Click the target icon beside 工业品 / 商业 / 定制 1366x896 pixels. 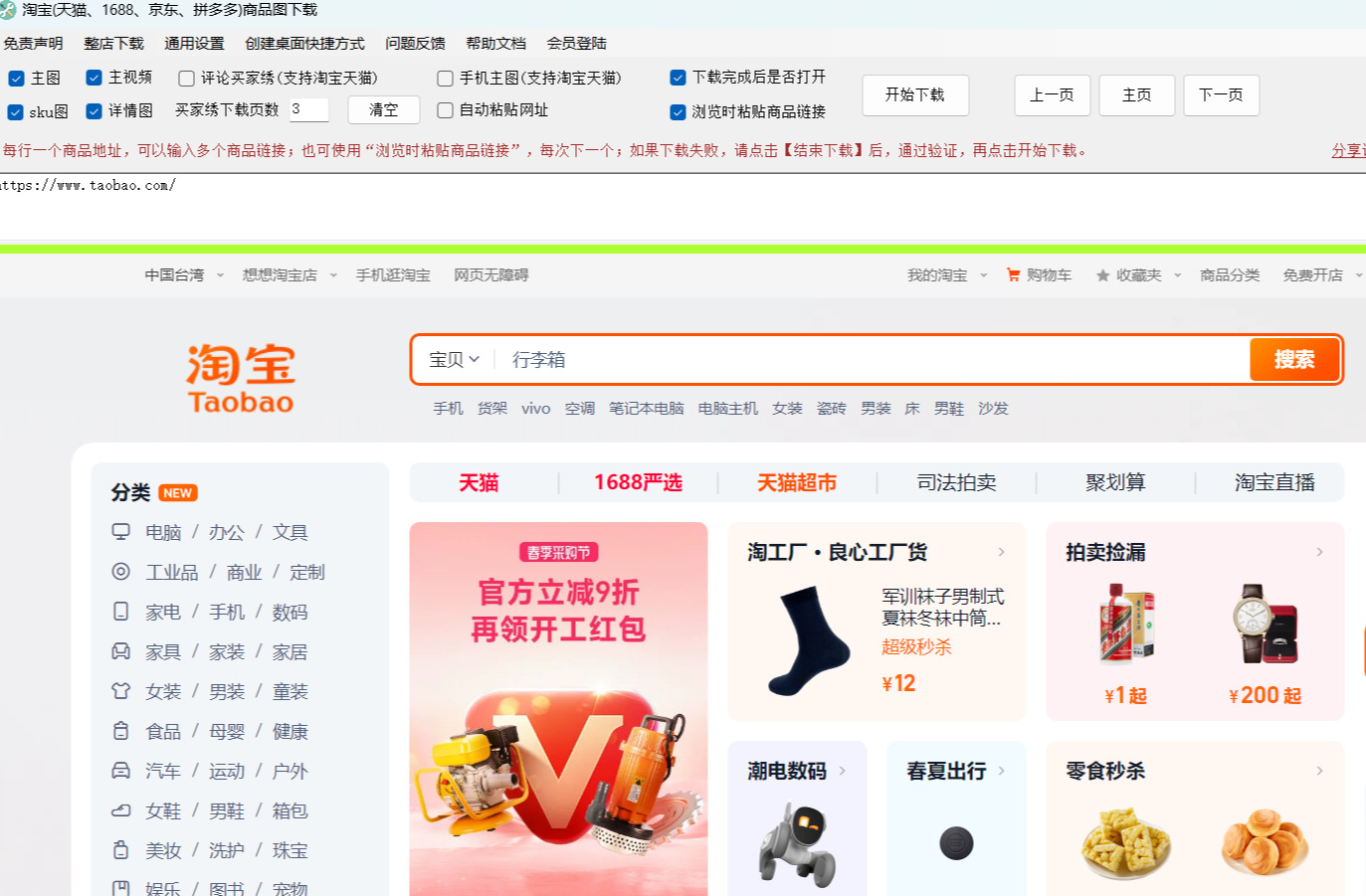click(121, 572)
